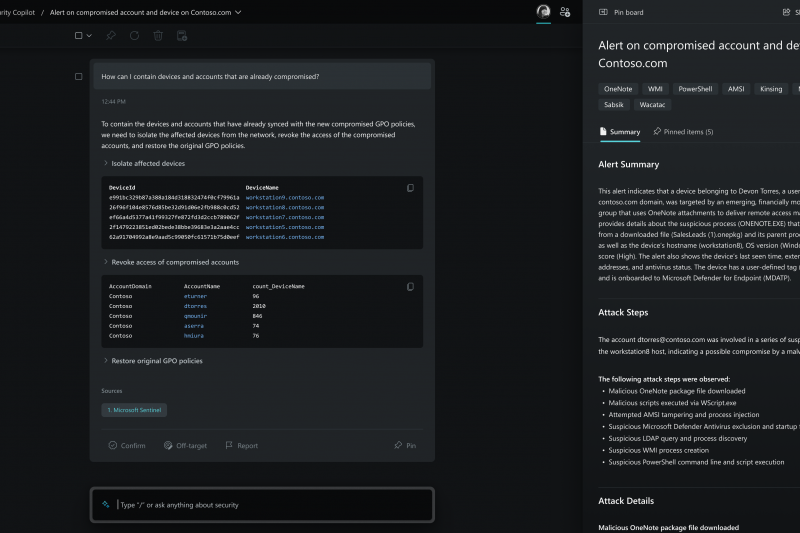Switch to the Summary tab

tap(620, 132)
